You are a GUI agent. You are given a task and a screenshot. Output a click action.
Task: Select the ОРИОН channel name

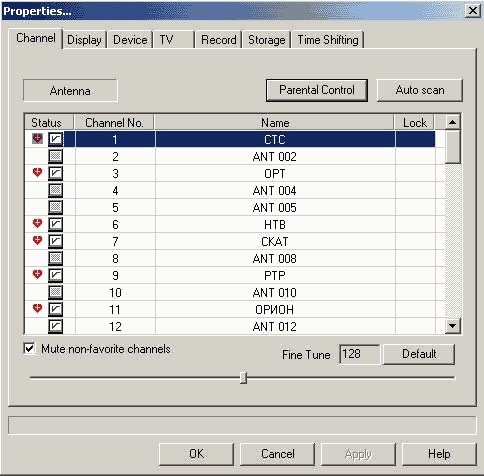pyautogui.click(x=275, y=309)
